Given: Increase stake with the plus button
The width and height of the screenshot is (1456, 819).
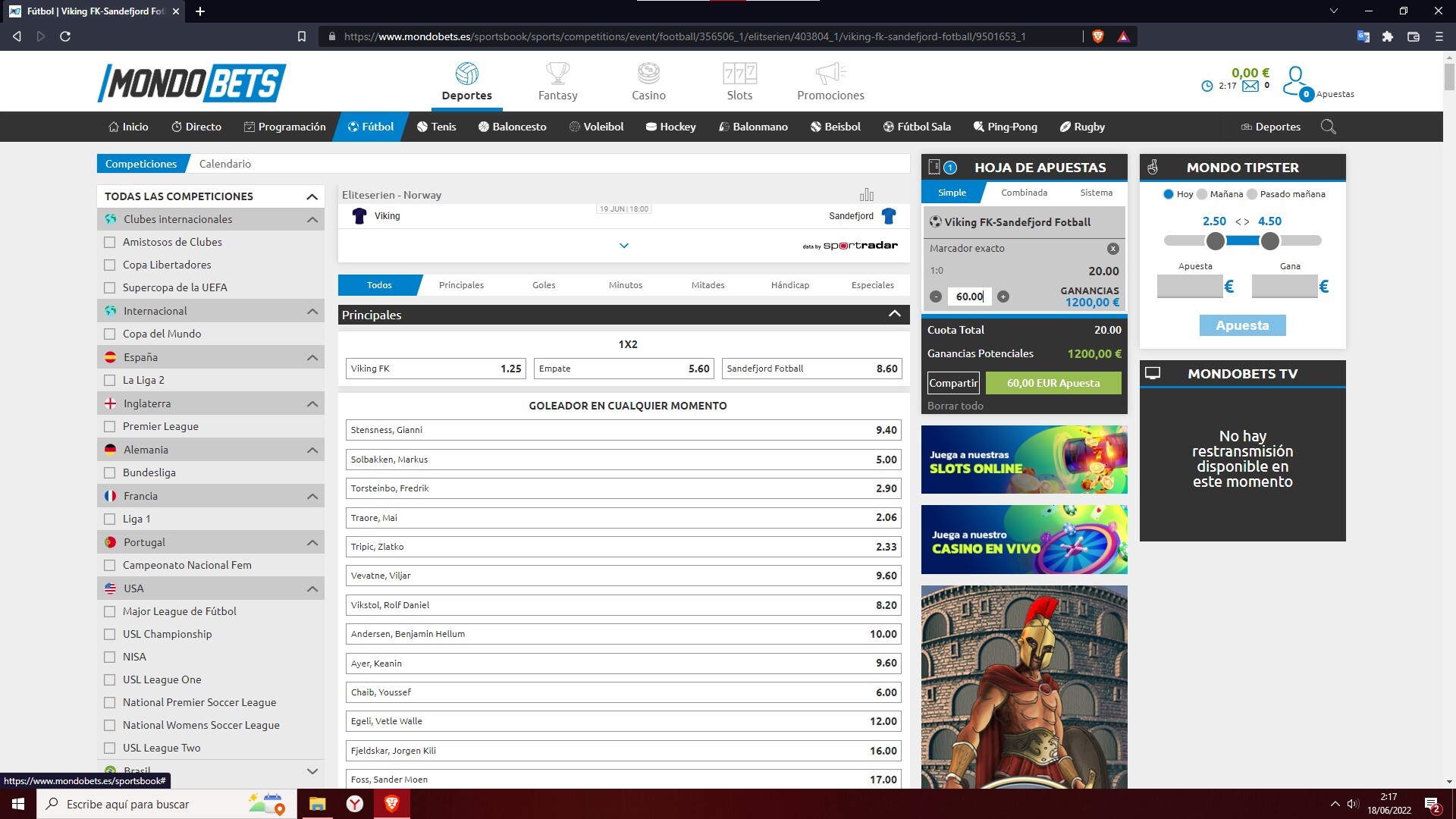Looking at the screenshot, I should coord(1003,297).
